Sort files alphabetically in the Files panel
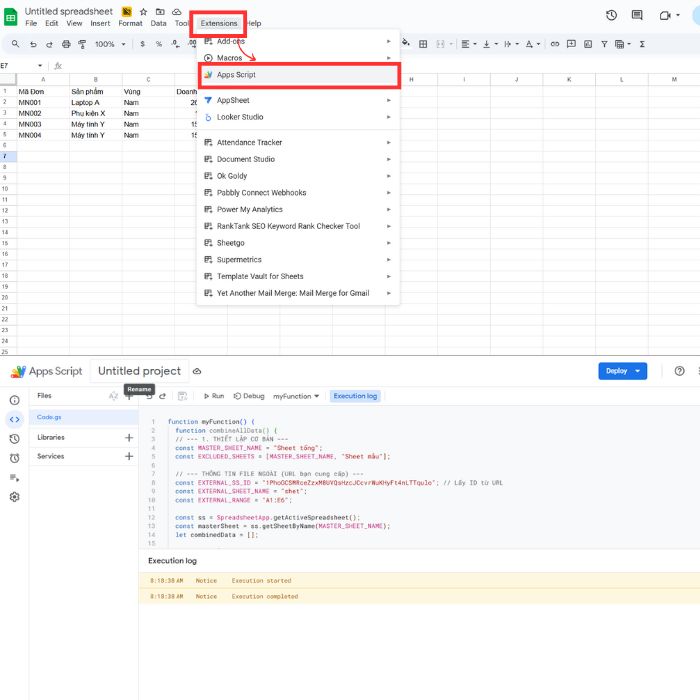This screenshot has width=700, height=700. click(113, 396)
